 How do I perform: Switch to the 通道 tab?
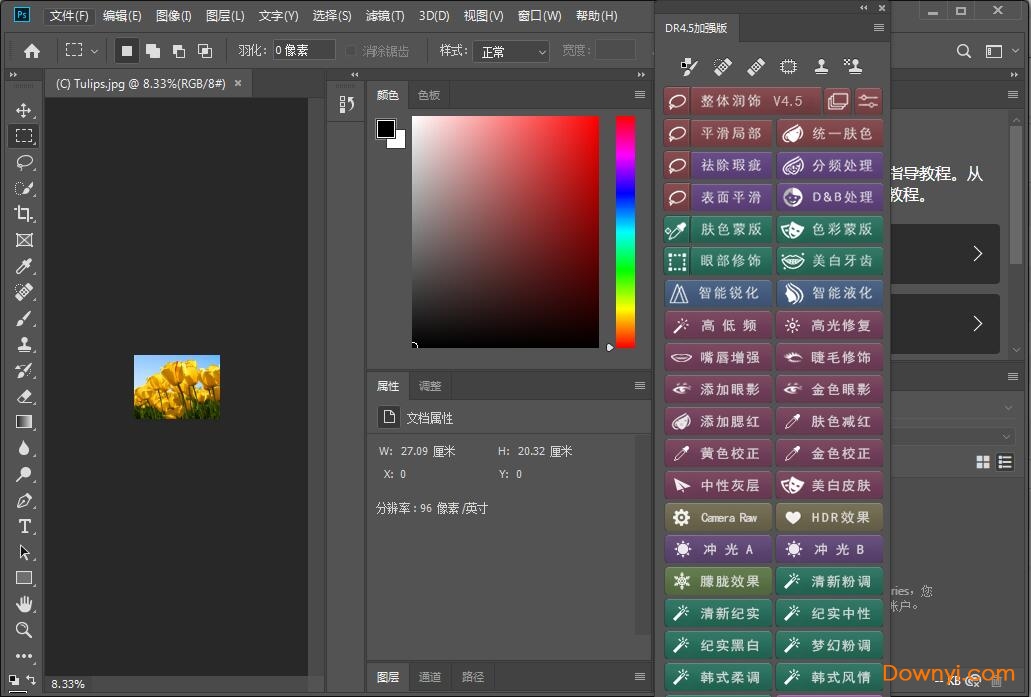(430, 677)
